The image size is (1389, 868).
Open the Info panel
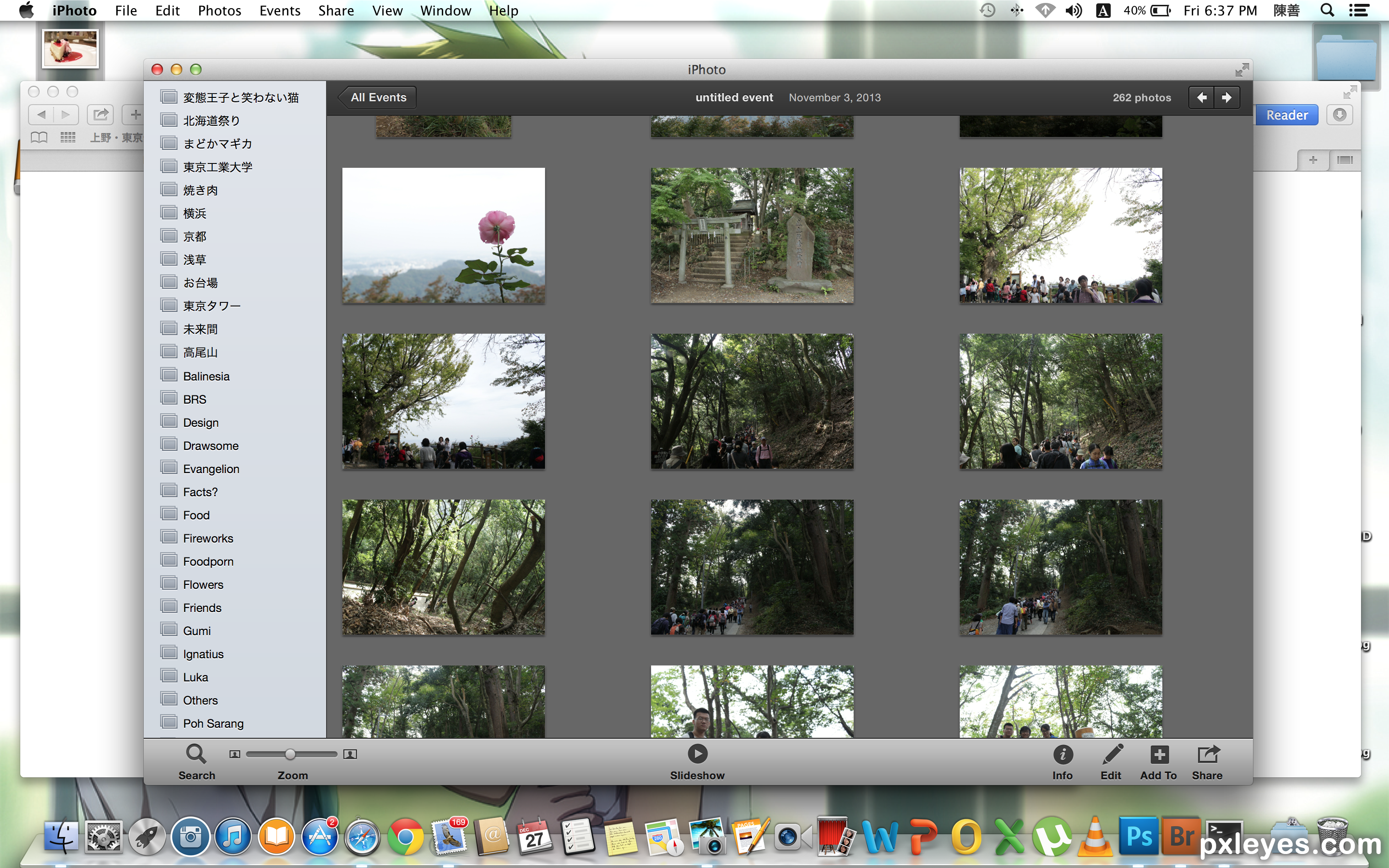click(x=1062, y=762)
